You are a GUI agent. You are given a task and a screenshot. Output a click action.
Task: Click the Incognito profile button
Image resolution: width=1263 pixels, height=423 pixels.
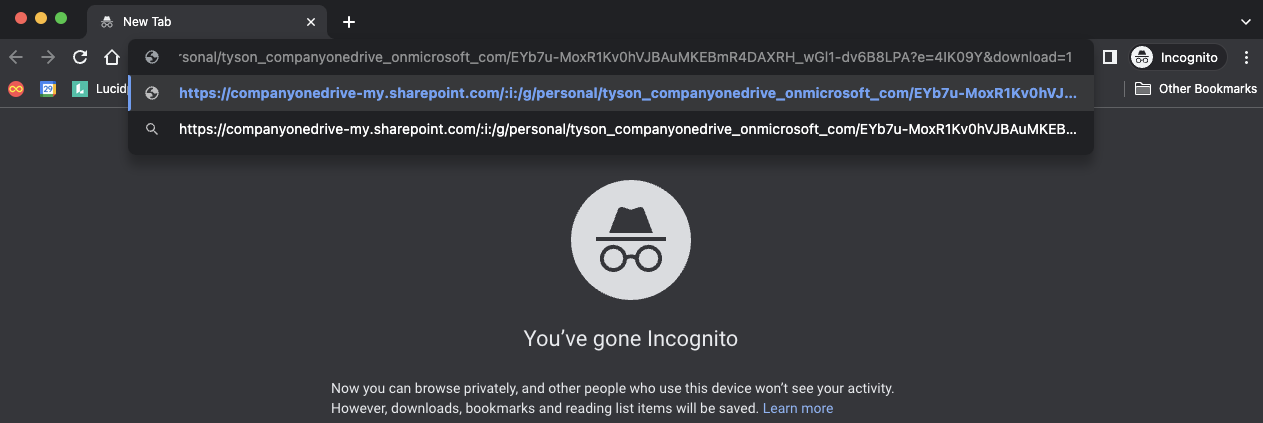pos(1175,57)
